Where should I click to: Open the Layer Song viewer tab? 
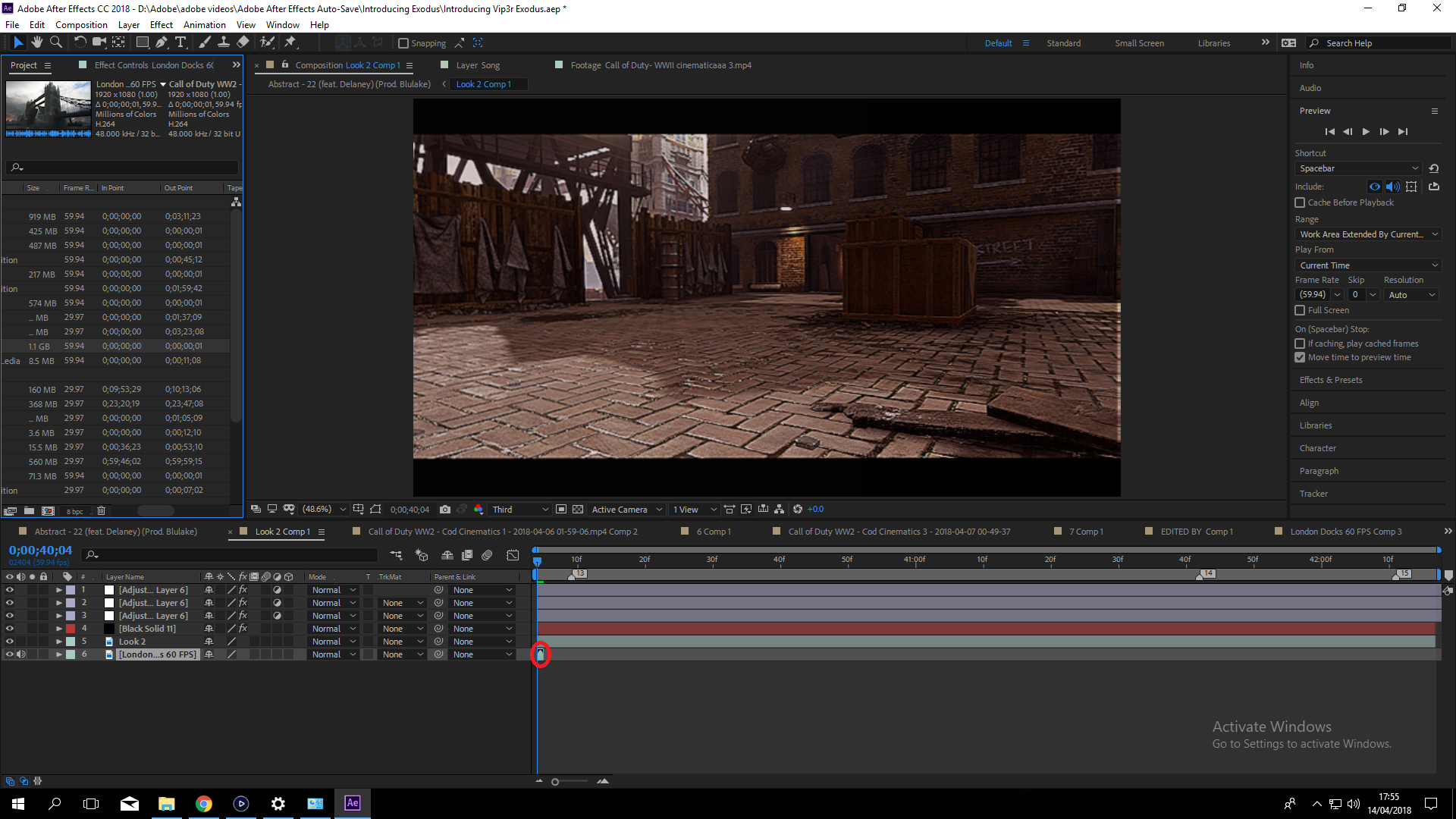pos(478,65)
